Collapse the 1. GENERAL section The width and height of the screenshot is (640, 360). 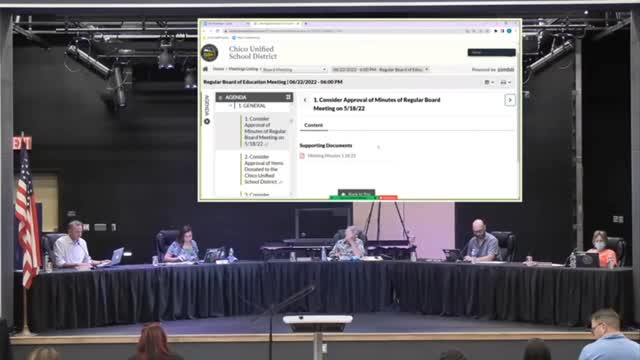tap(231, 106)
